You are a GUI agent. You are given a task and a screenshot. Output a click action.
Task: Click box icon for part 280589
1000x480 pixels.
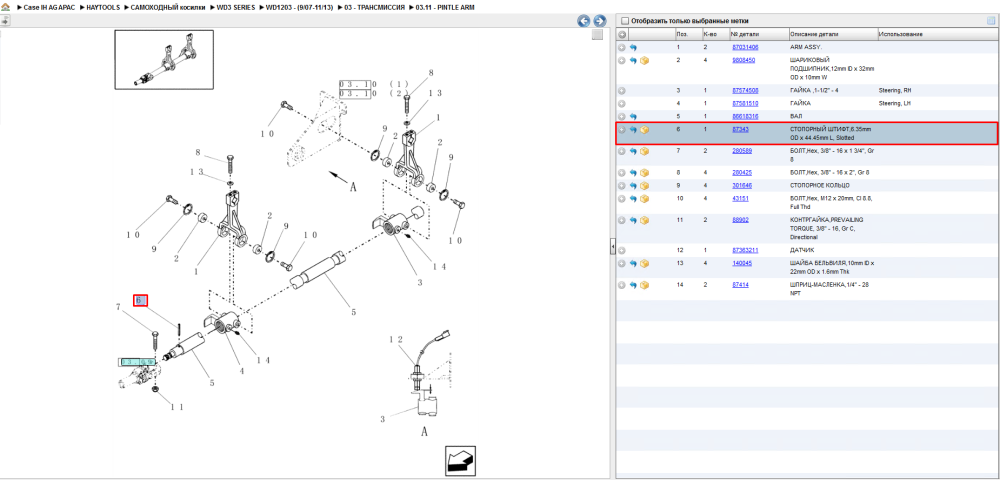645,151
